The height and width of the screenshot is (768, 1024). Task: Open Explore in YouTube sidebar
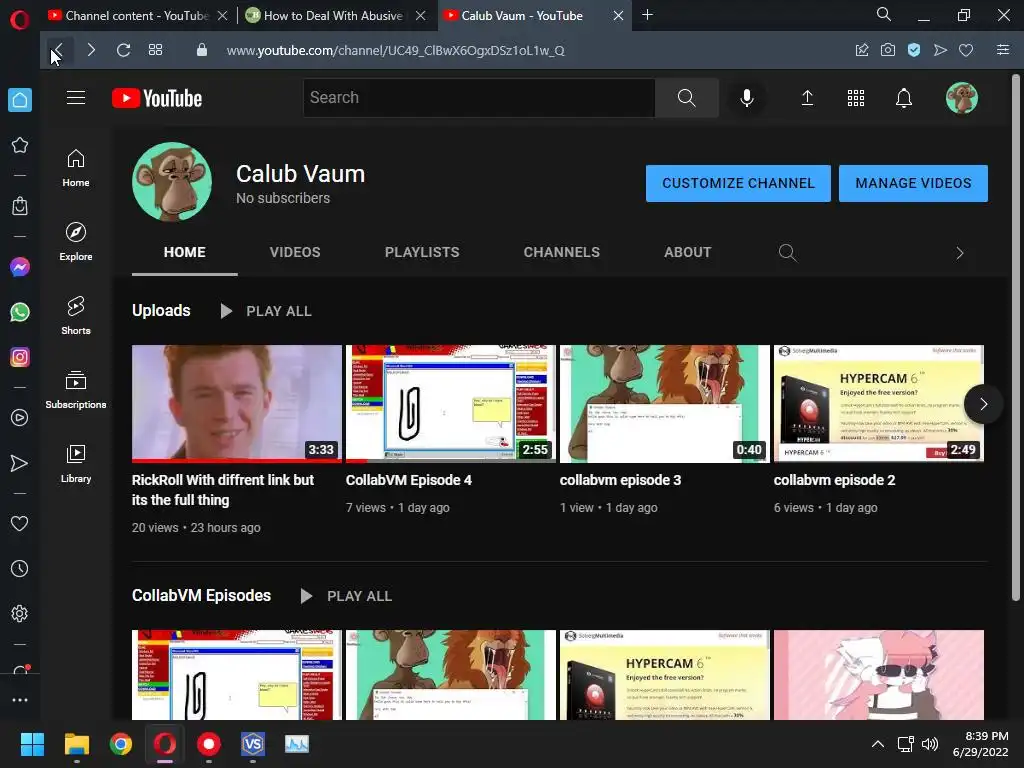point(76,242)
